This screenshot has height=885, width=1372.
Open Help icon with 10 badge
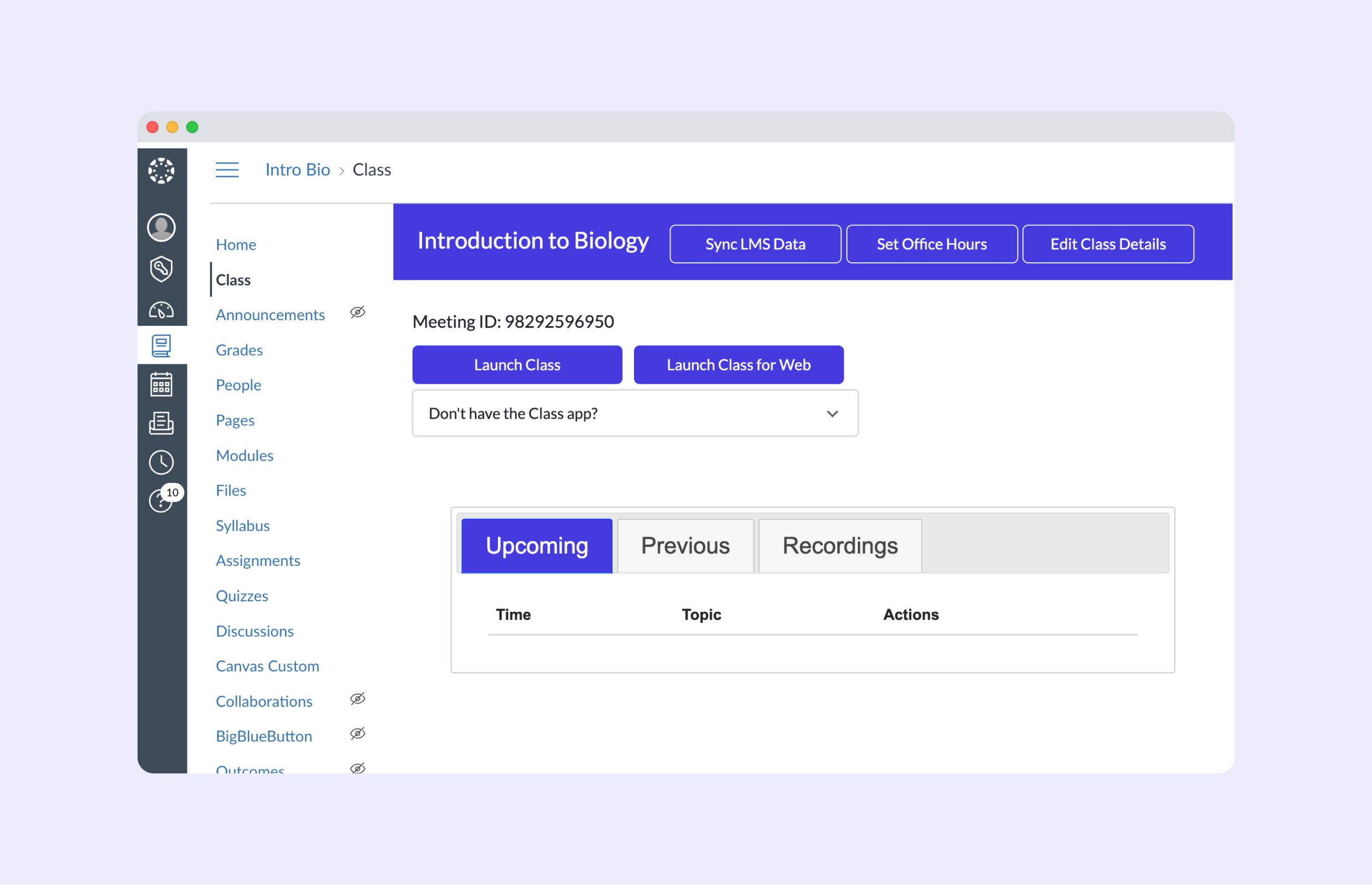161,501
